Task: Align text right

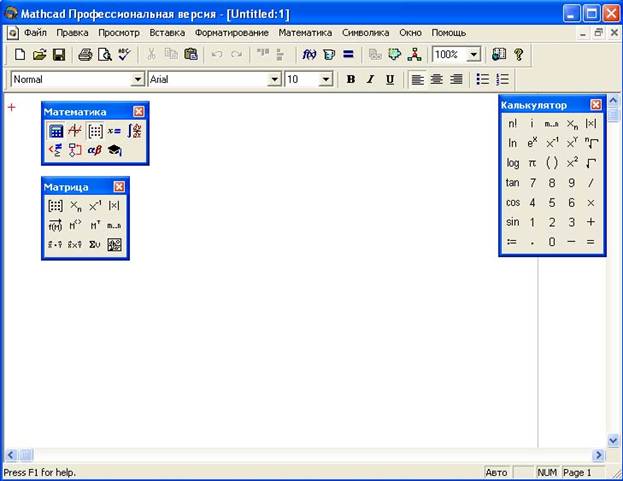Action: tap(456, 79)
